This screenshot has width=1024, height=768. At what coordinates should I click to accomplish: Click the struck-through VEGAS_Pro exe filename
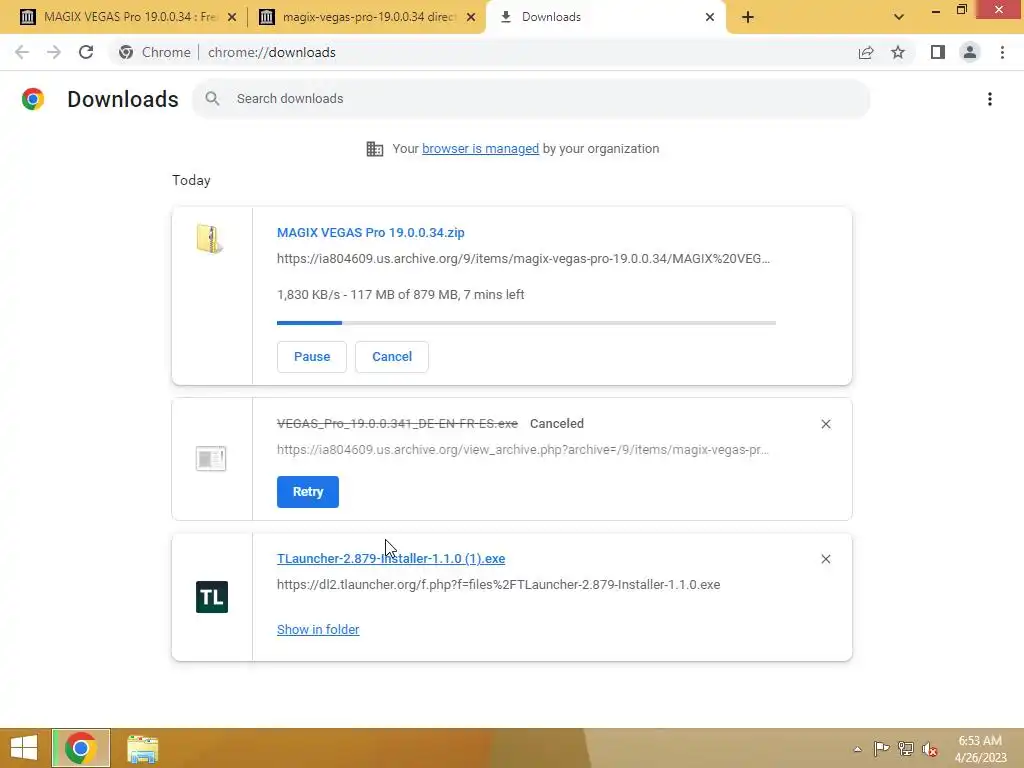click(x=397, y=424)
